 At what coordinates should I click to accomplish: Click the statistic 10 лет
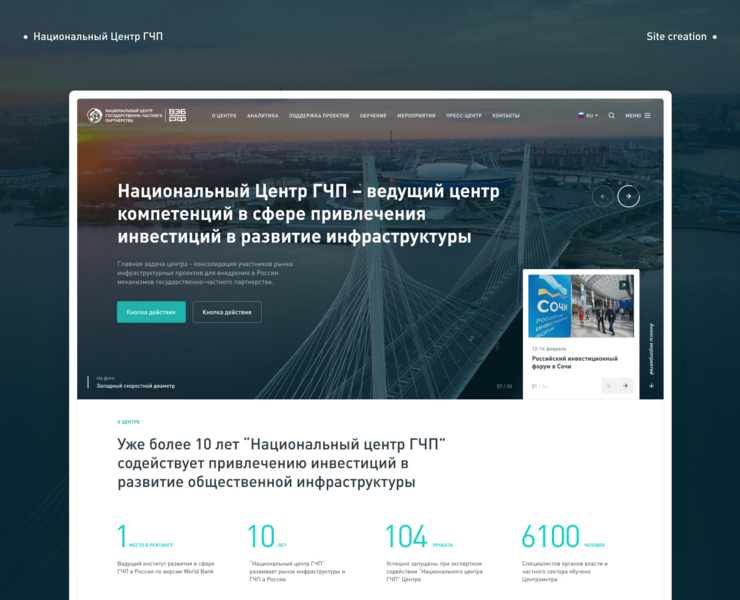click(267, 537)
